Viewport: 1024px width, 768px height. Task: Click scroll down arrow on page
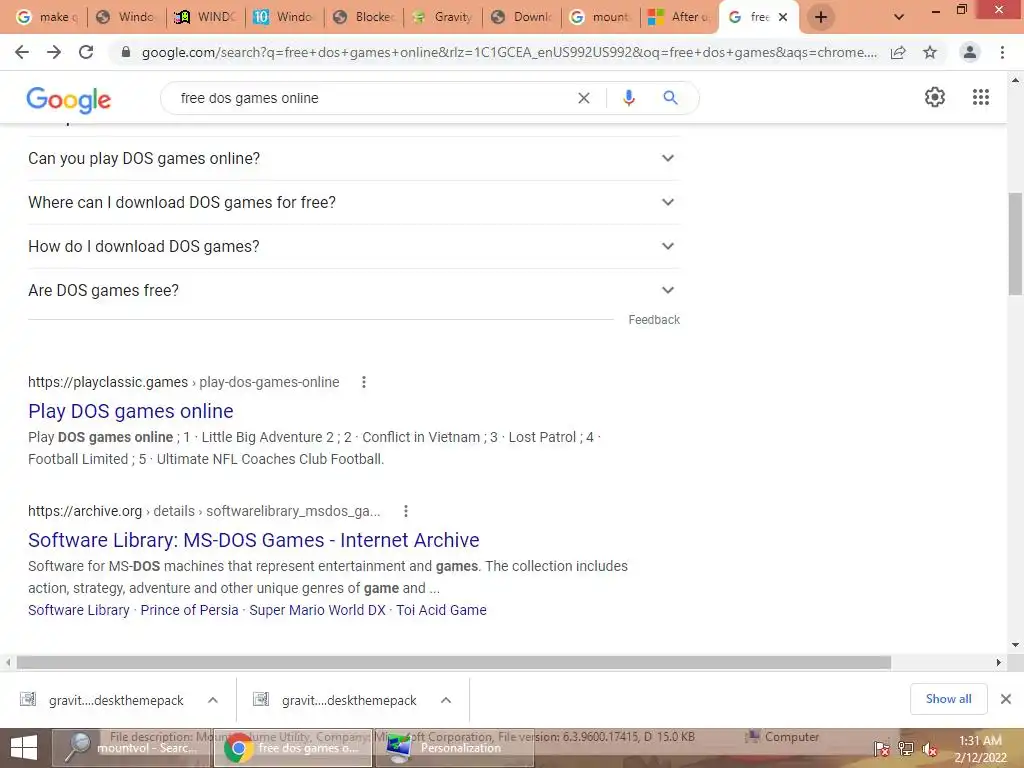pyautogui.click(x=1015, y=645)
